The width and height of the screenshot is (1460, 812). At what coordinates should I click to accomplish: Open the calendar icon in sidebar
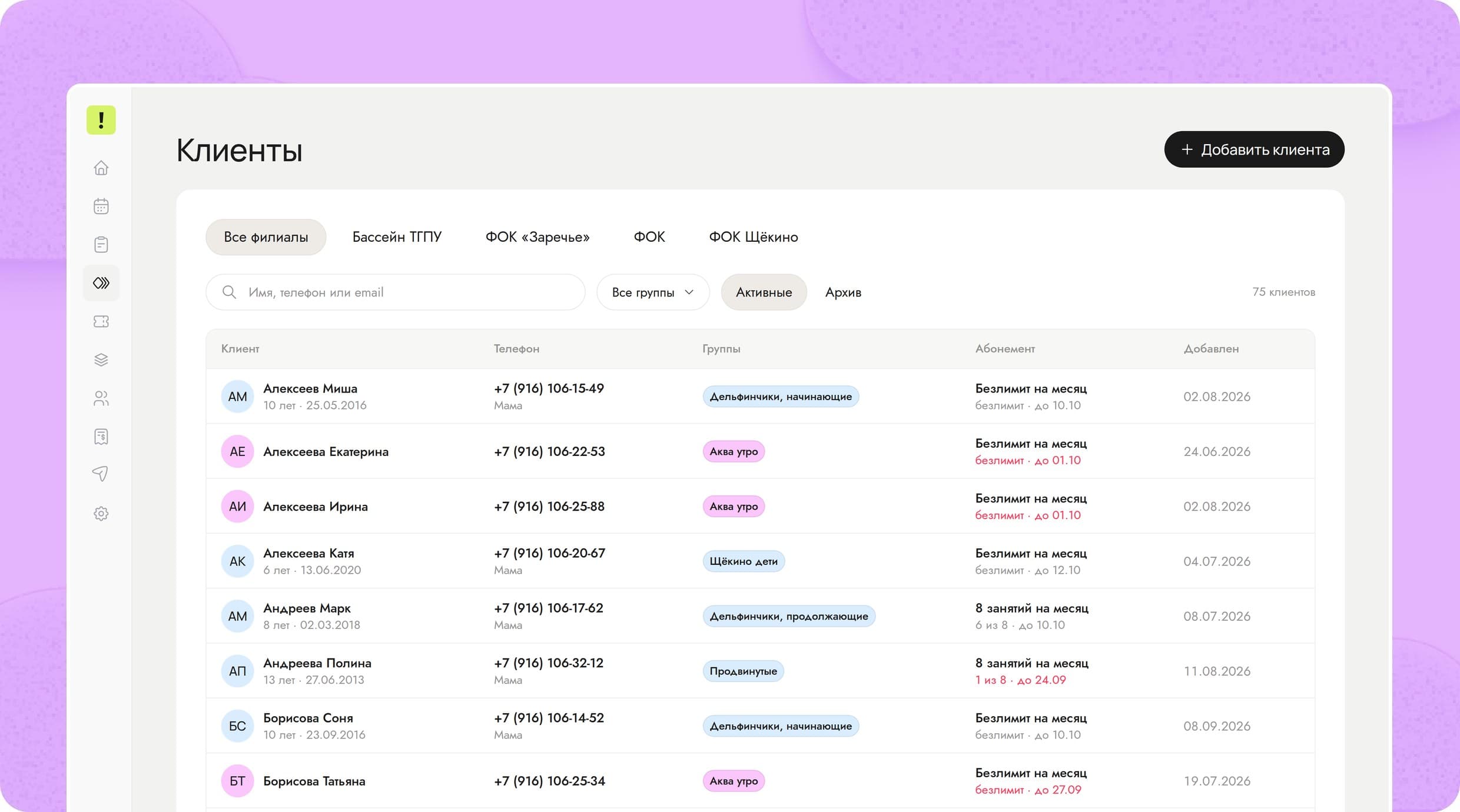101,207
